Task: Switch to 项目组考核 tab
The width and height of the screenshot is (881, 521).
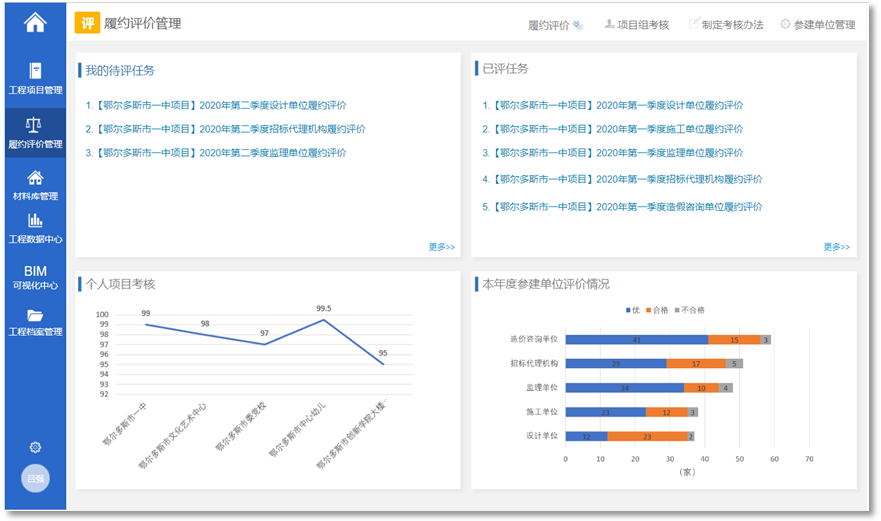Action: (636, 24)
